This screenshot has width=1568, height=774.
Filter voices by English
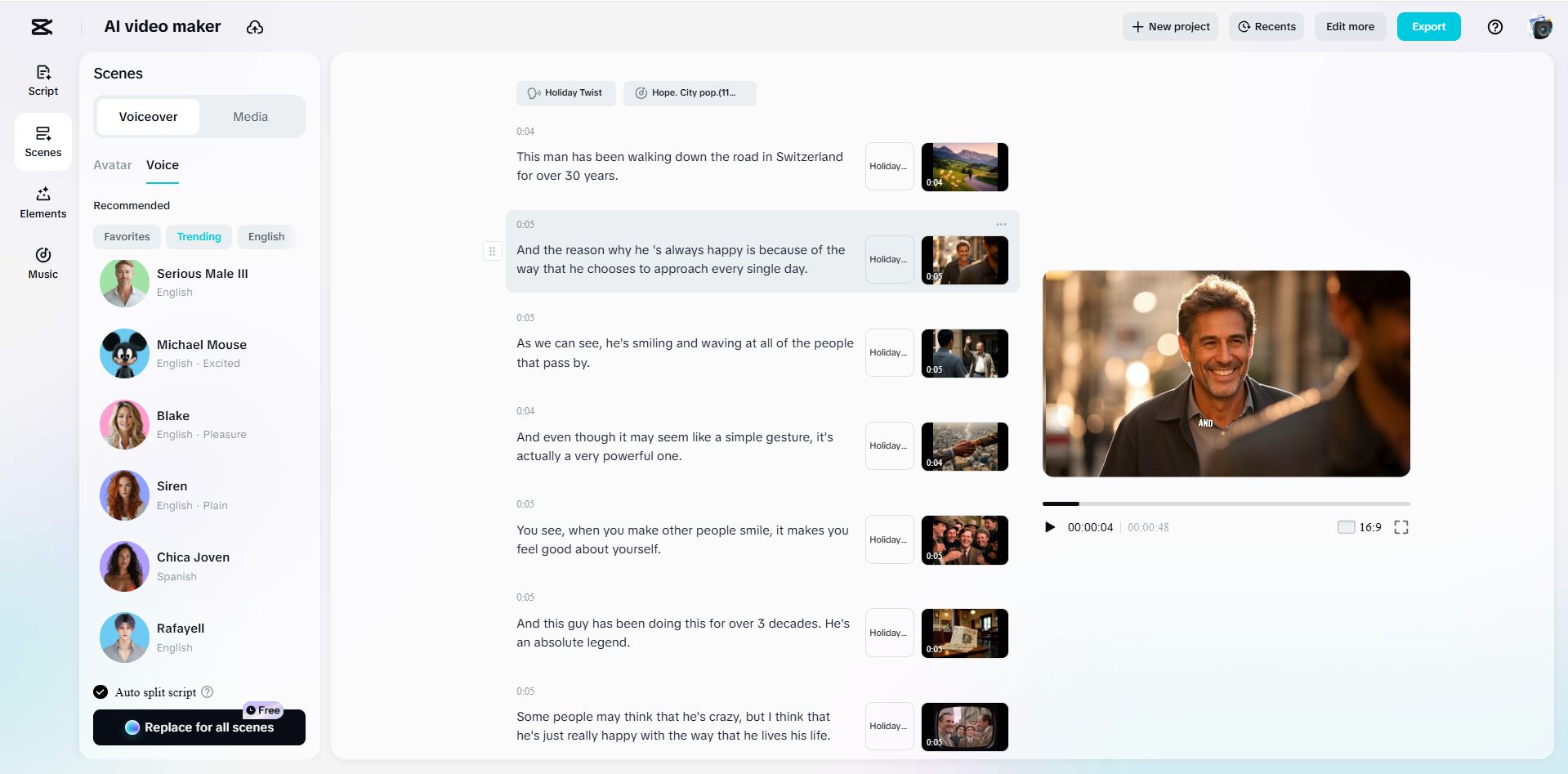click(266, 237)
